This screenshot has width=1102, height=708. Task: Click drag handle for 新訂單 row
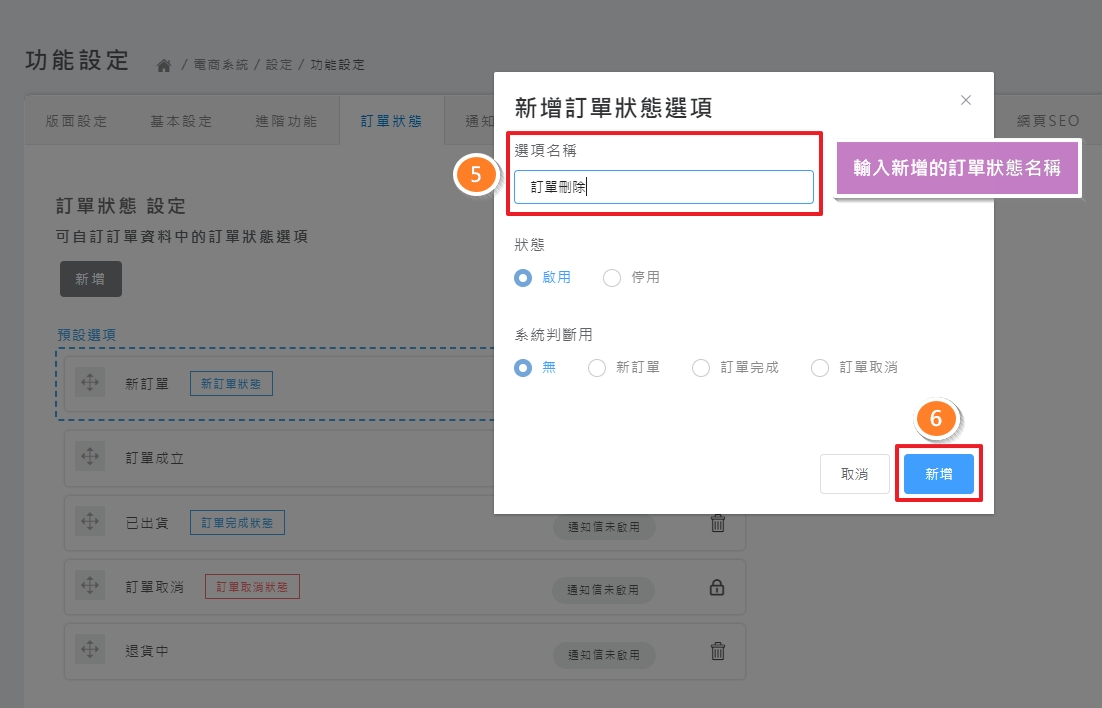click(x=90, y=383)
